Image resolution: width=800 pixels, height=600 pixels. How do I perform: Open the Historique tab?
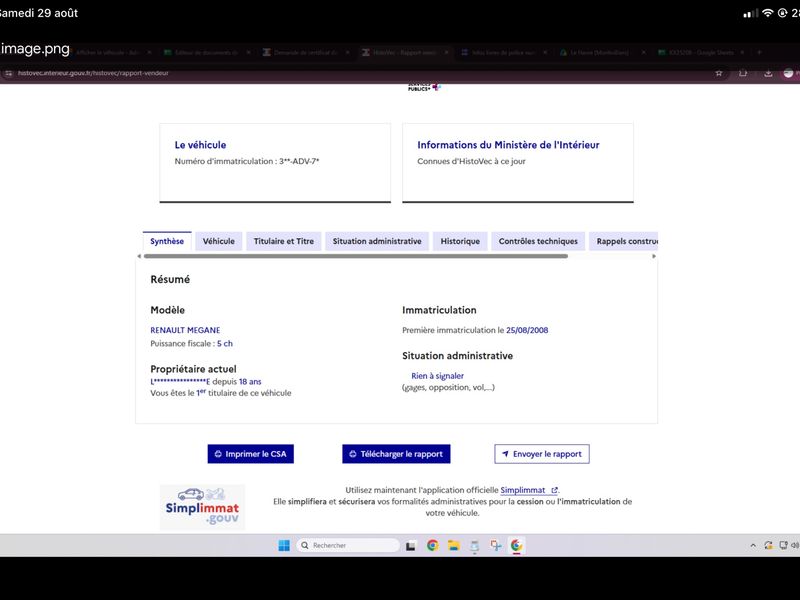(460, 241)
